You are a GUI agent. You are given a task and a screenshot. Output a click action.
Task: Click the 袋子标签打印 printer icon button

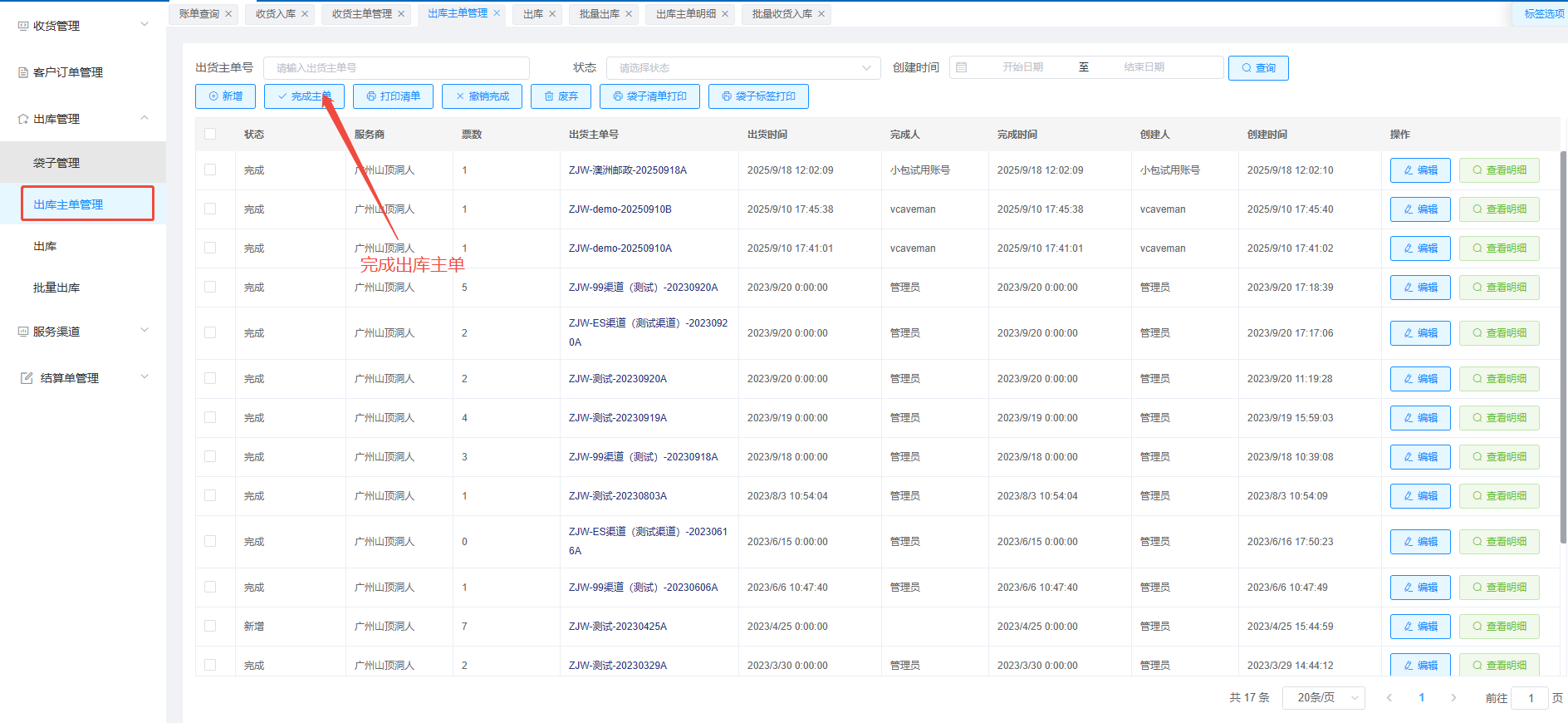pyautogui.click(x=757, y=96)
